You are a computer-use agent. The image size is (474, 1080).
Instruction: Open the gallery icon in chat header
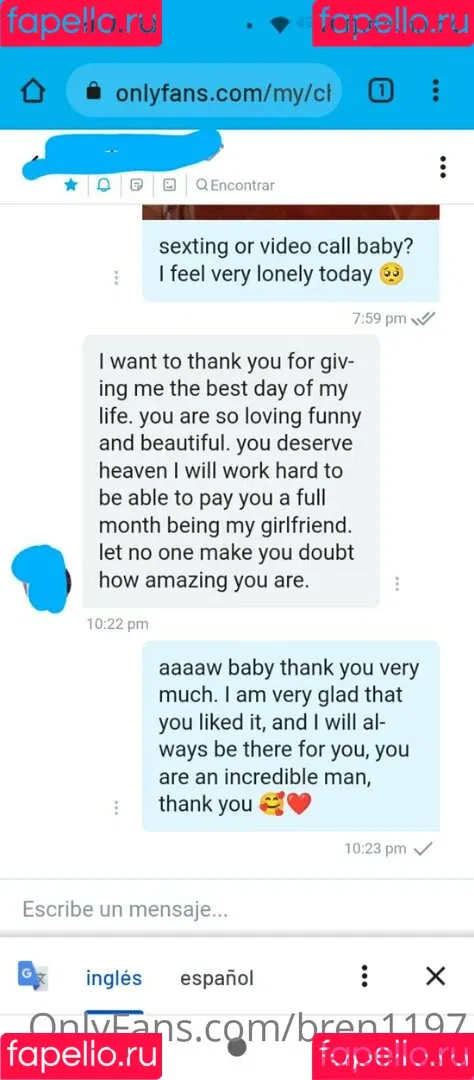coord(169,185)
